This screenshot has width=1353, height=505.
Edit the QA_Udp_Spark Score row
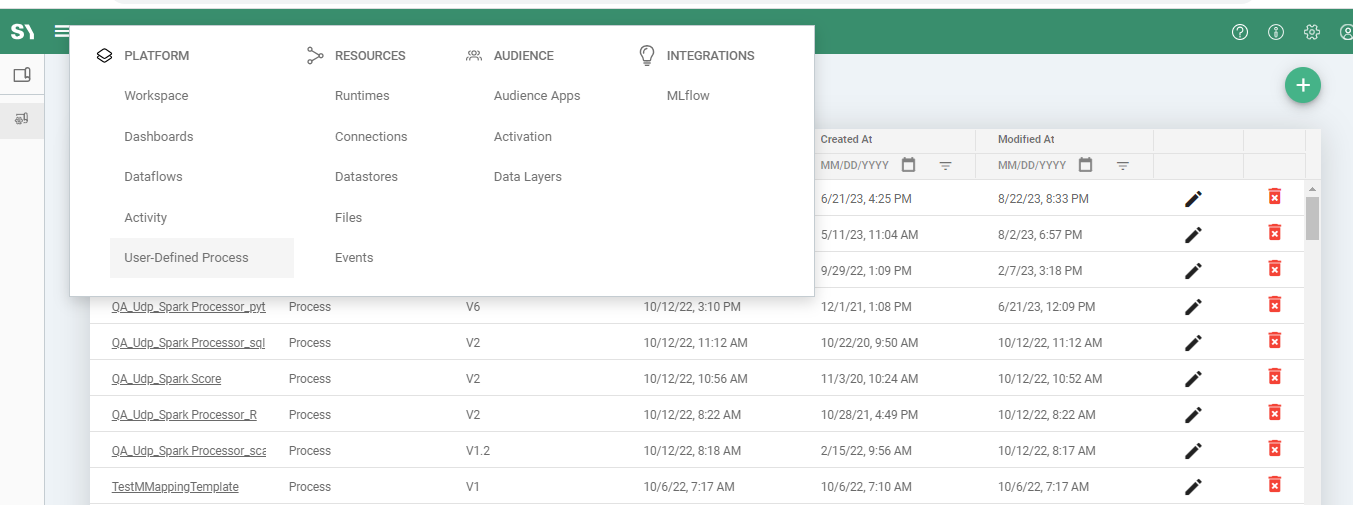point(1192,379)
